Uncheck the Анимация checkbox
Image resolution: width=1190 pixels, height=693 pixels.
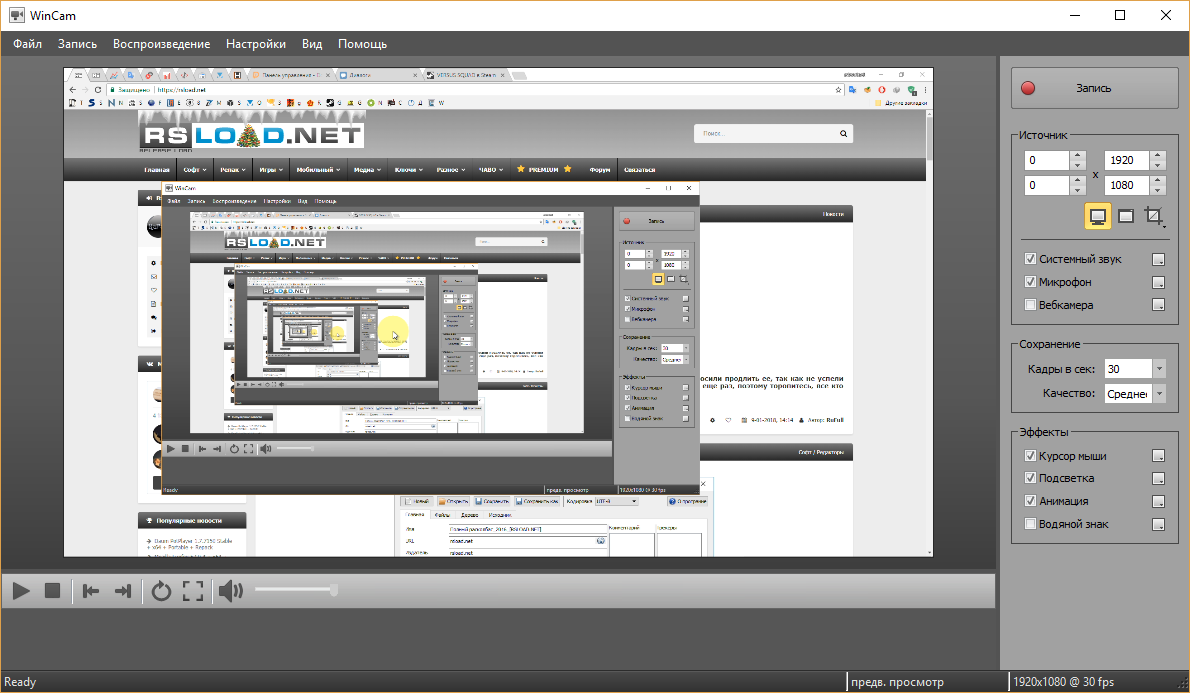pyautogui.click(x=1030, y=500)
